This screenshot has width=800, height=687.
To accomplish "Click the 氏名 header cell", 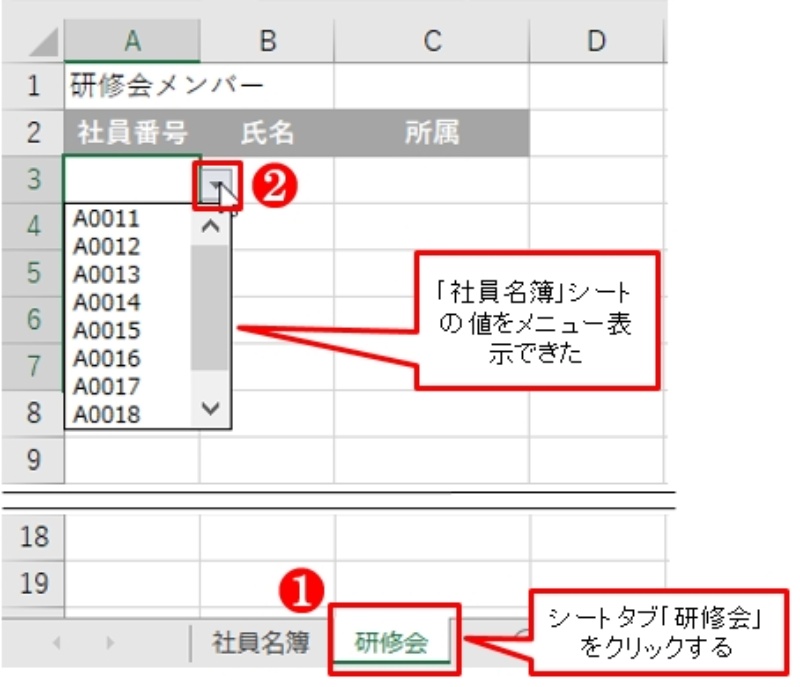I will click(x=267, y=133).
